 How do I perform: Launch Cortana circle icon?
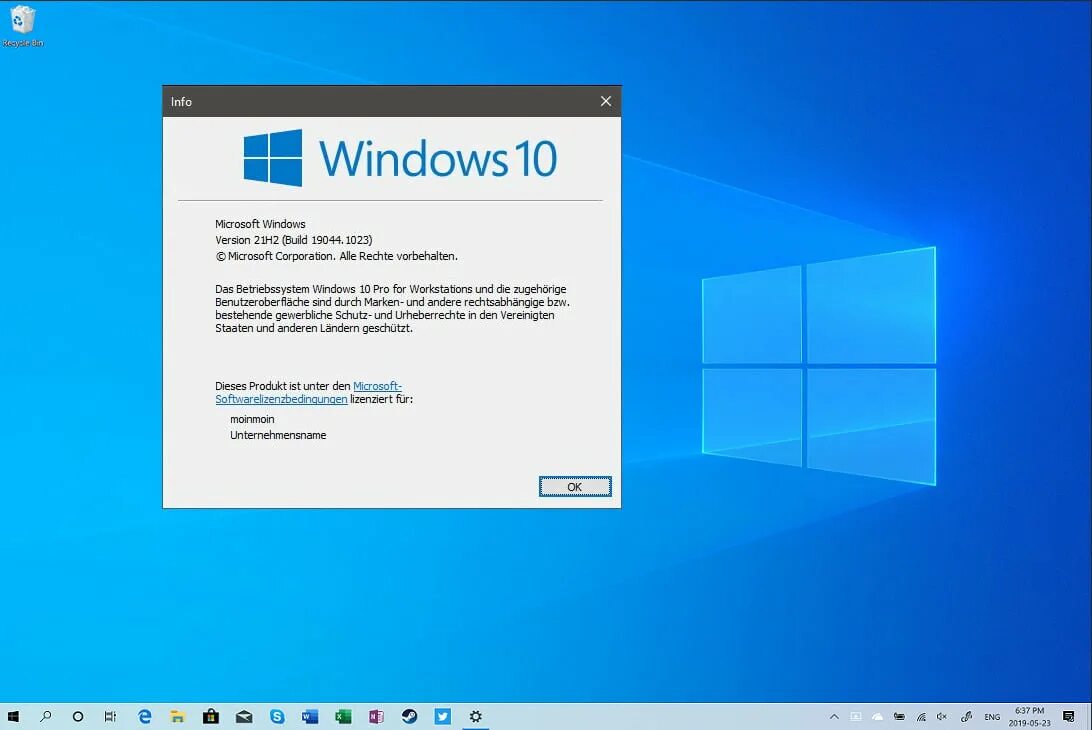click(x=78, y=716)
